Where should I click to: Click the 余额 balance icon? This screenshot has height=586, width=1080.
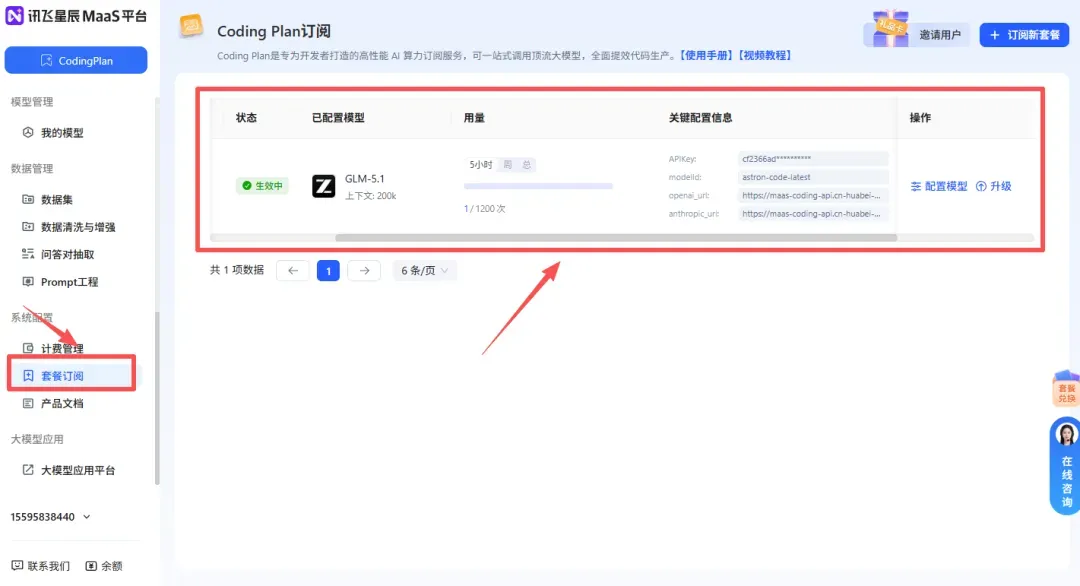[91, 565]
